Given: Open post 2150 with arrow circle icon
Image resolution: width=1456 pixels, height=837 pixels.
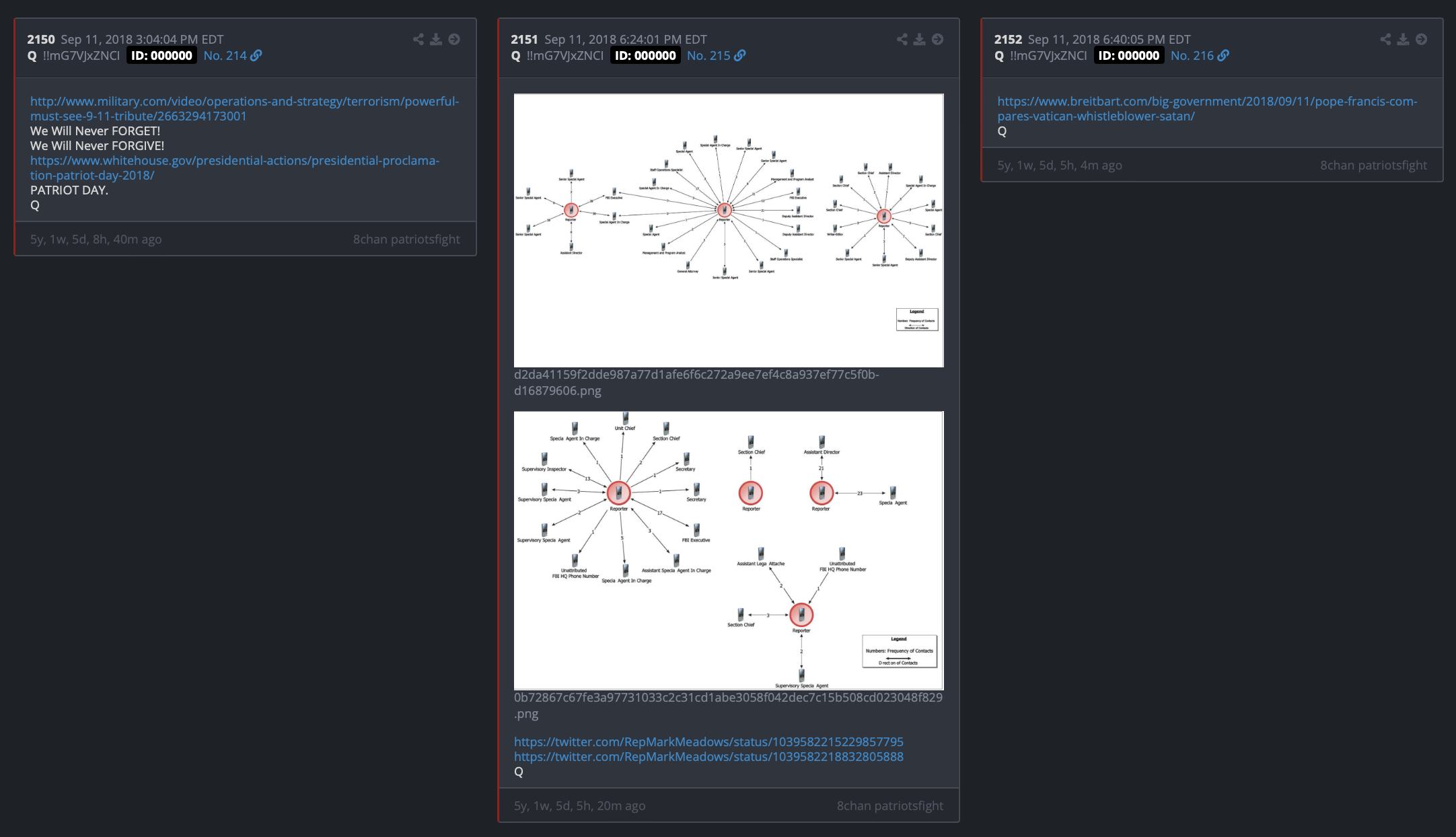Looking at the screenshot, I should click(454, 40).
